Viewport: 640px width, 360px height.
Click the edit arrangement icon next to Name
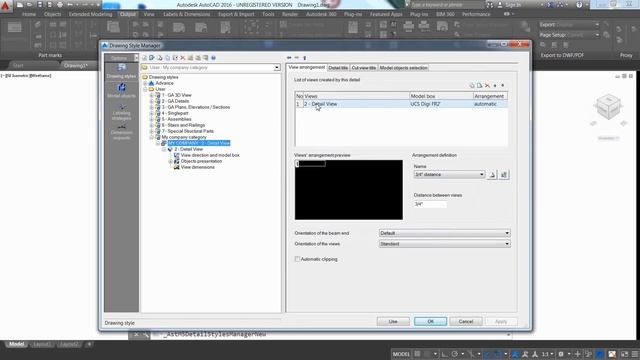pyautogui.click(x=492, y=175)
